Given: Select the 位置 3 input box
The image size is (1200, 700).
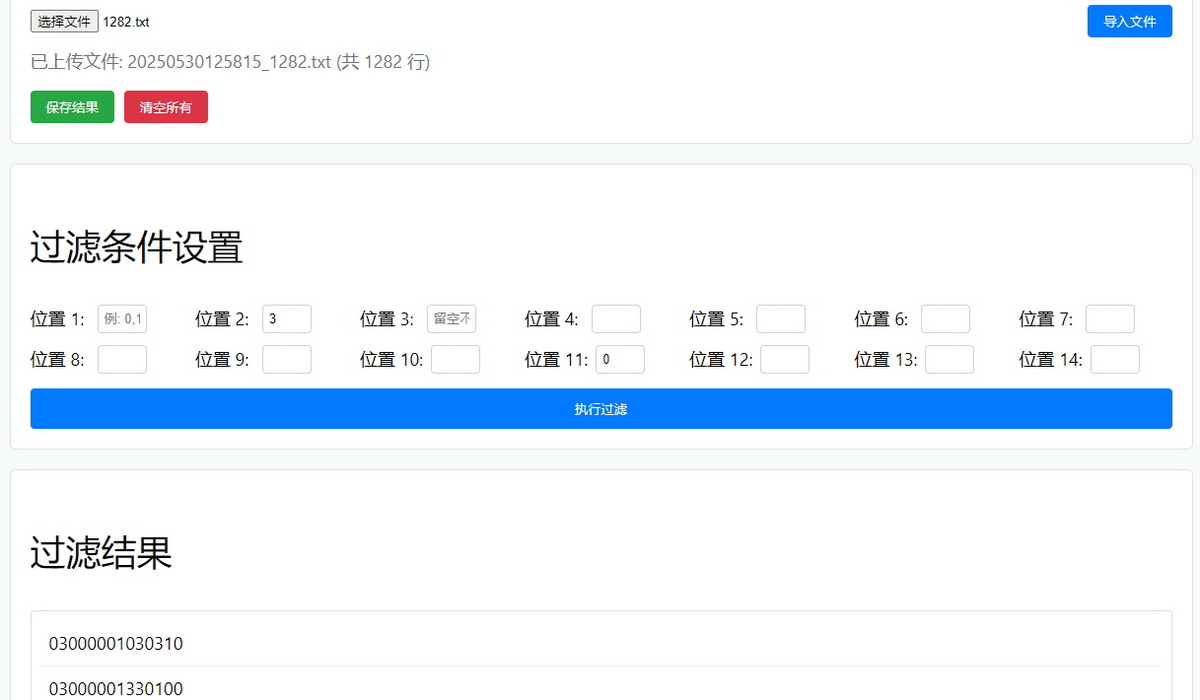Looking at the screenshot, I should [x=451, y=319].
